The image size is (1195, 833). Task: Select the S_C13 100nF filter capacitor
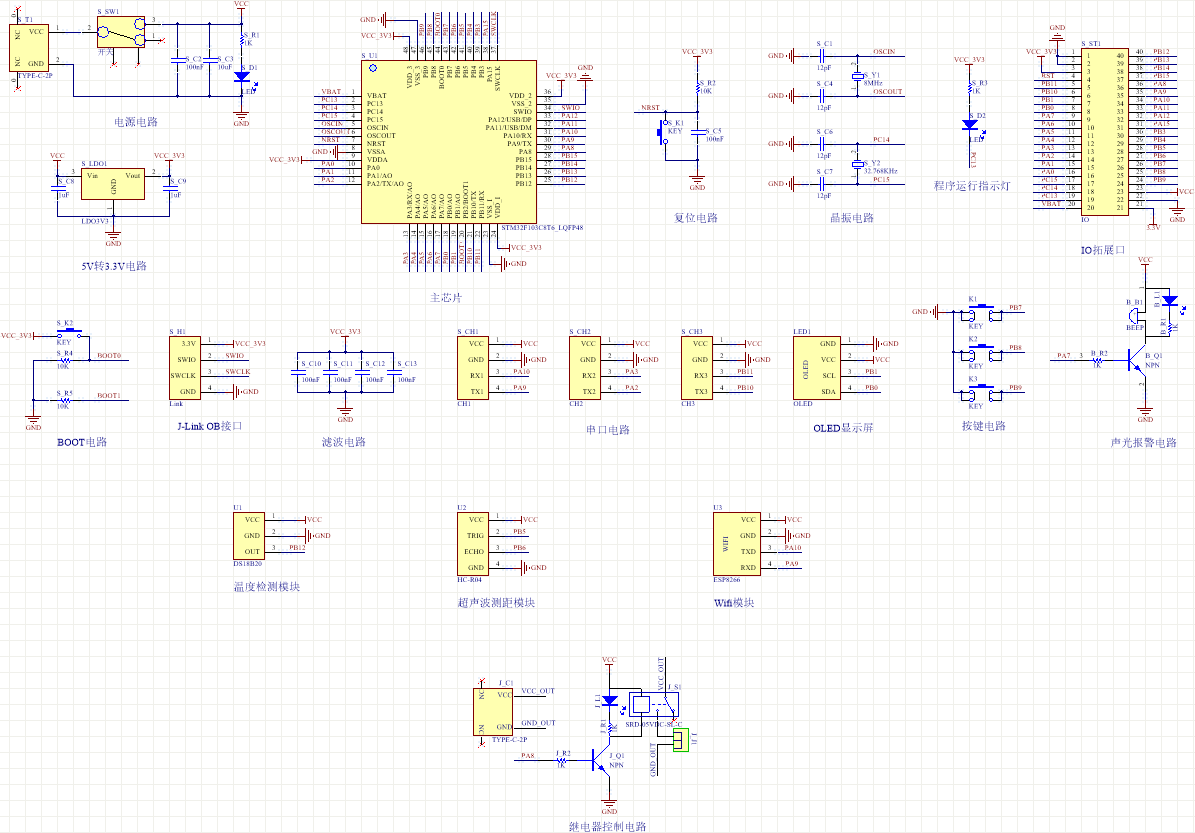(393, 372)
